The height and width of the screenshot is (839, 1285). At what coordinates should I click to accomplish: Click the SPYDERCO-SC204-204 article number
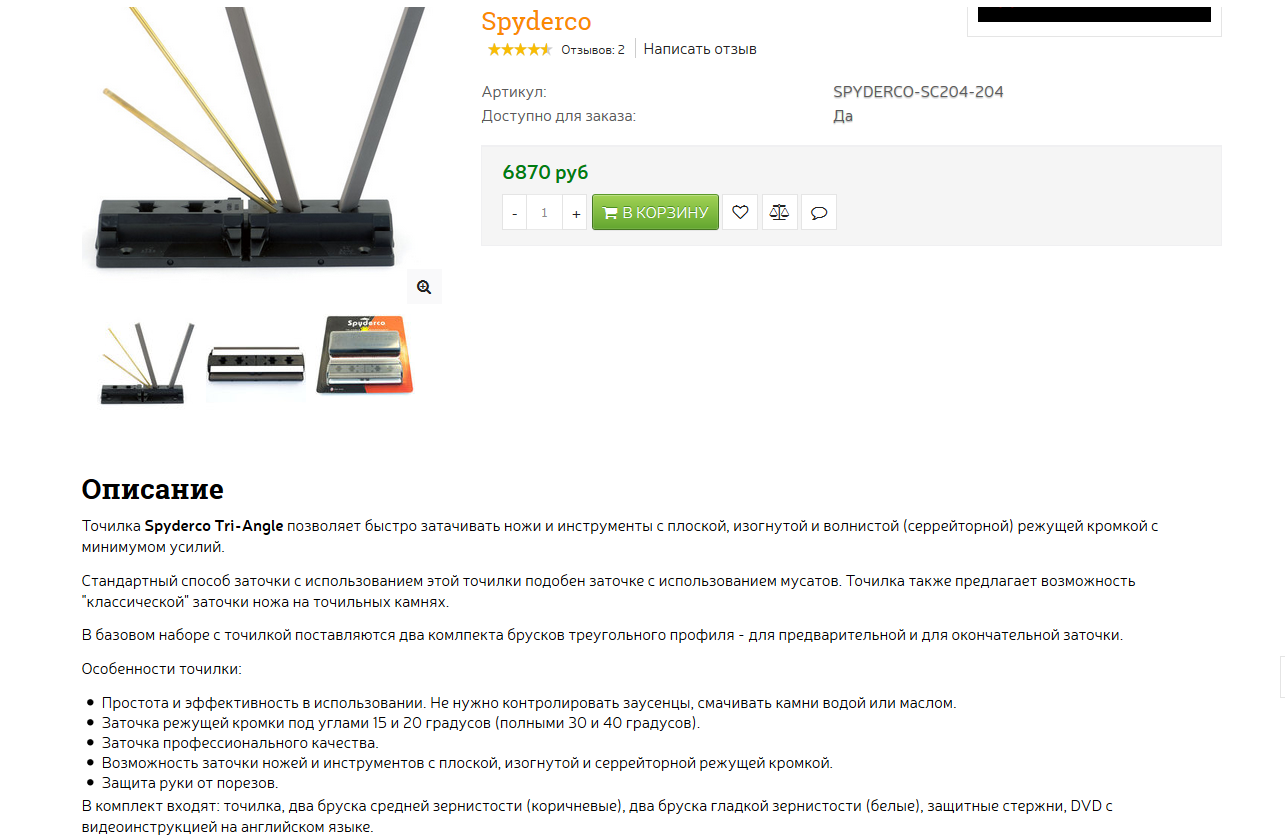point(918,92)
